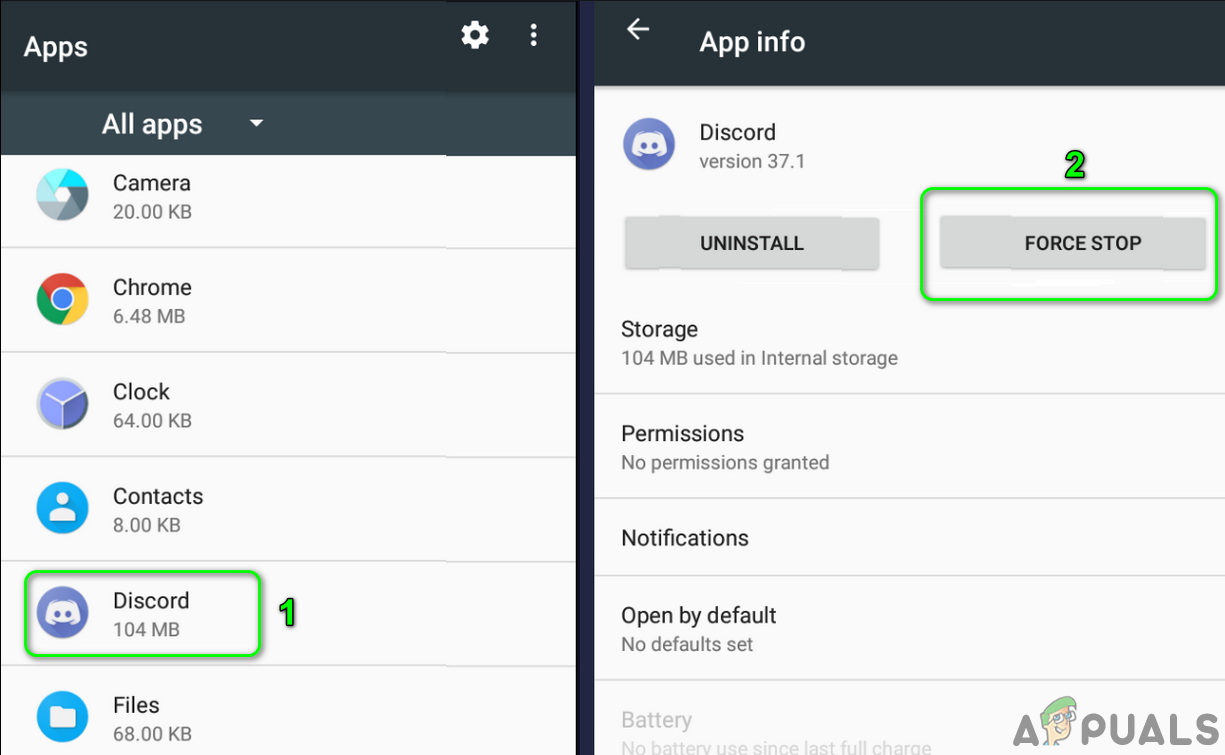Image resolution: width=1225 pixels, height=755 pixels.
Task: Select the All apps filter label
Action: pos(152,124)
